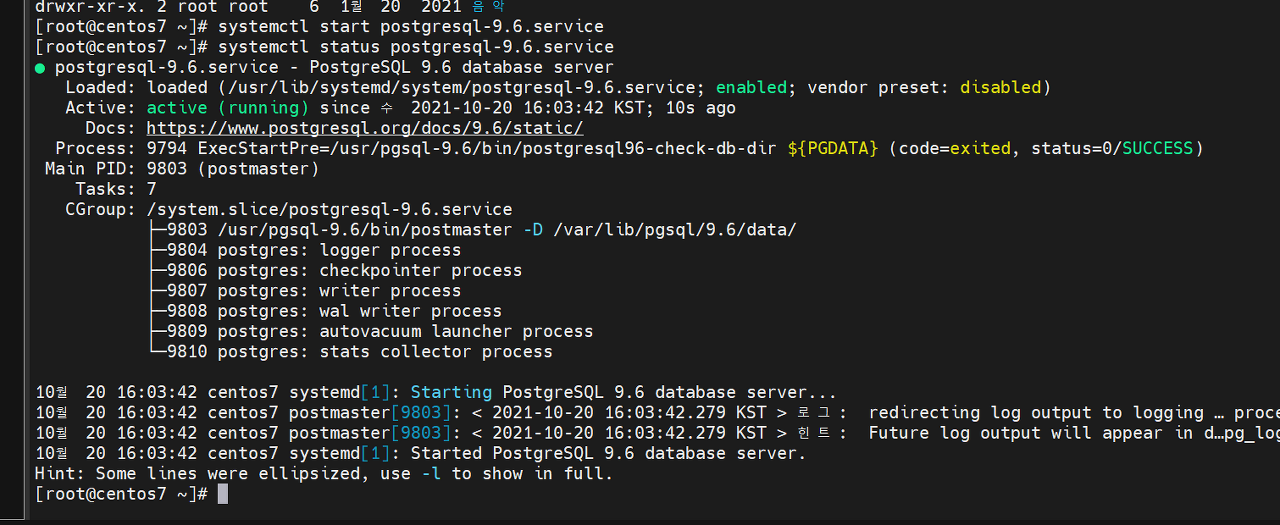Viewport: 1280px width, 525px height.
Task: Click the 'Hint: Some lines were ellipsized' line
Action: coord(324,473)
